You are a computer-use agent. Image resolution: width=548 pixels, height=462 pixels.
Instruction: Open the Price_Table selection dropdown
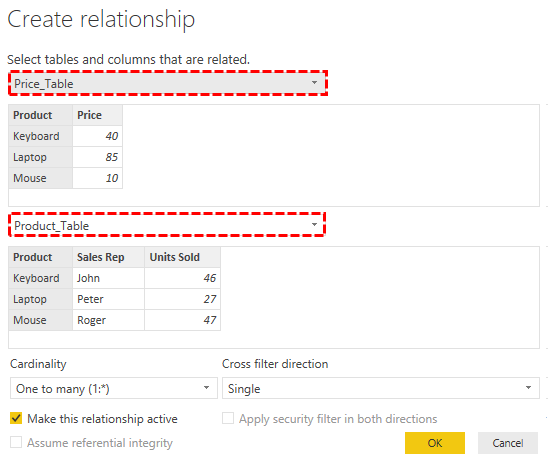[x=168, y=83]
